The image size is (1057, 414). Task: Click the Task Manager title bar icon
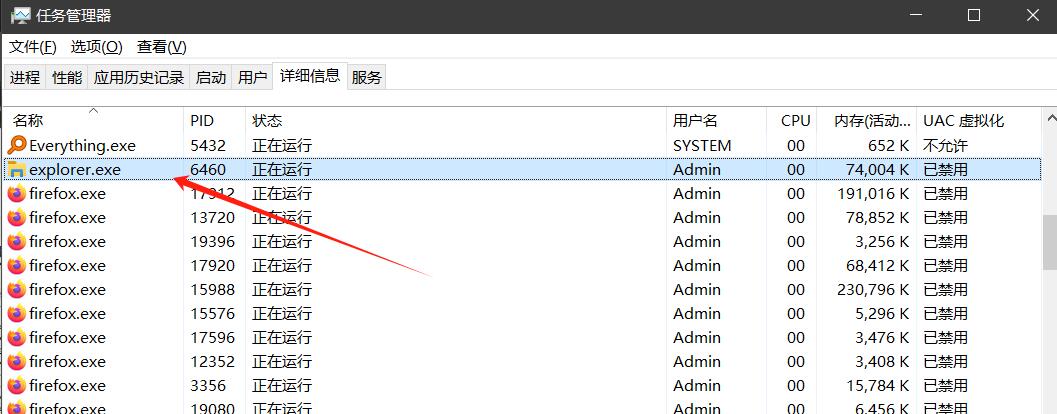[x=20, y=16]
